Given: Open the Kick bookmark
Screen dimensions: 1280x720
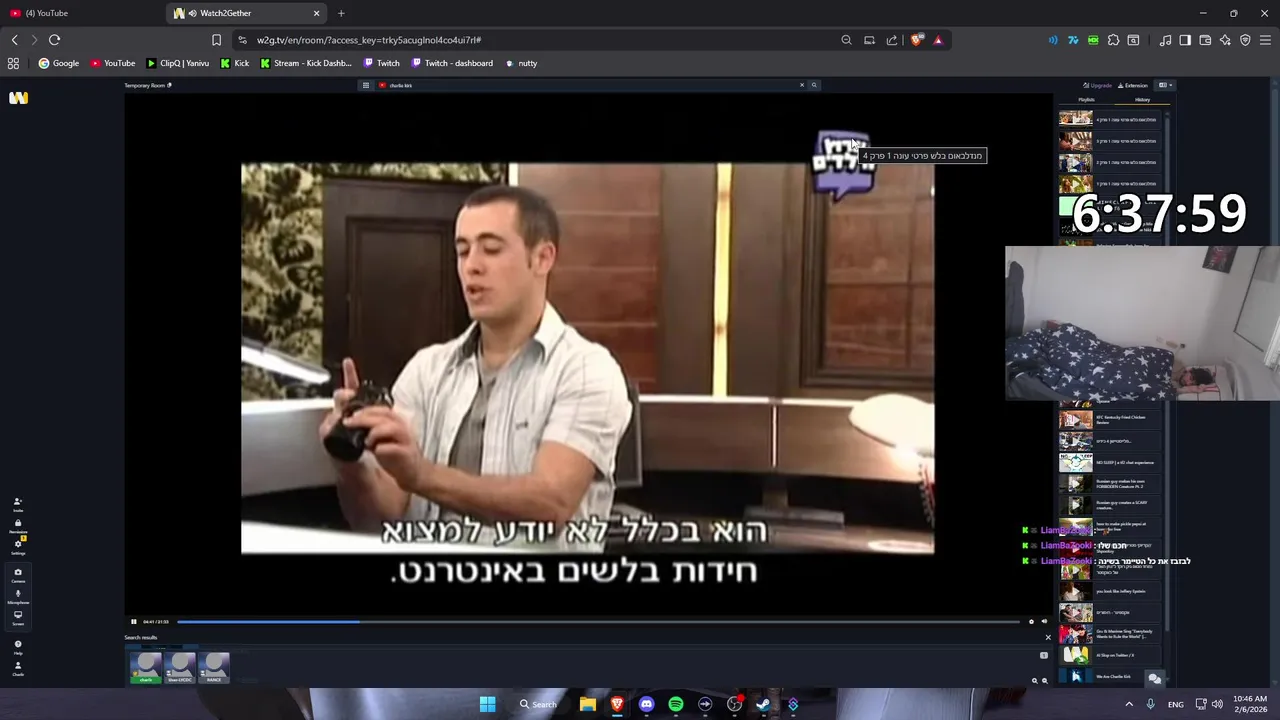Looking at the screenshot, I should point(235,63).
